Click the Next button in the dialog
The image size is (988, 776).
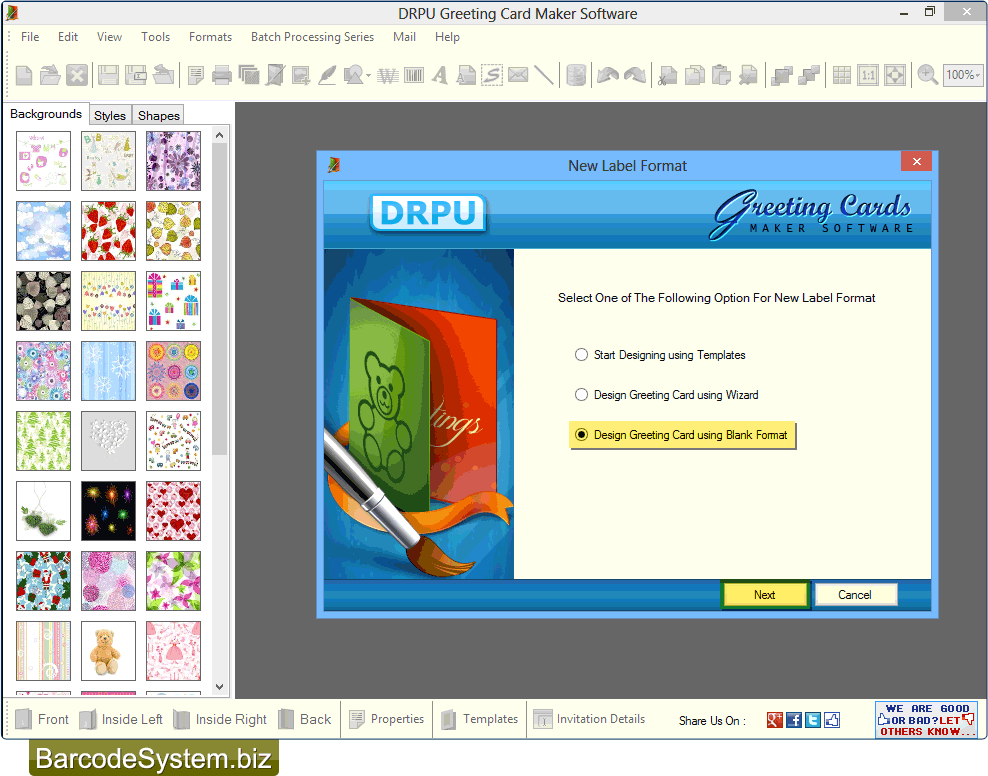pos(765,595)
